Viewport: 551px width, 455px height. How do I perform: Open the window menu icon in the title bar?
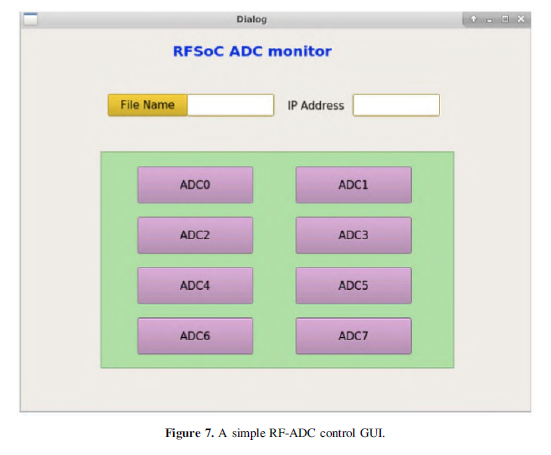[30, 19]
